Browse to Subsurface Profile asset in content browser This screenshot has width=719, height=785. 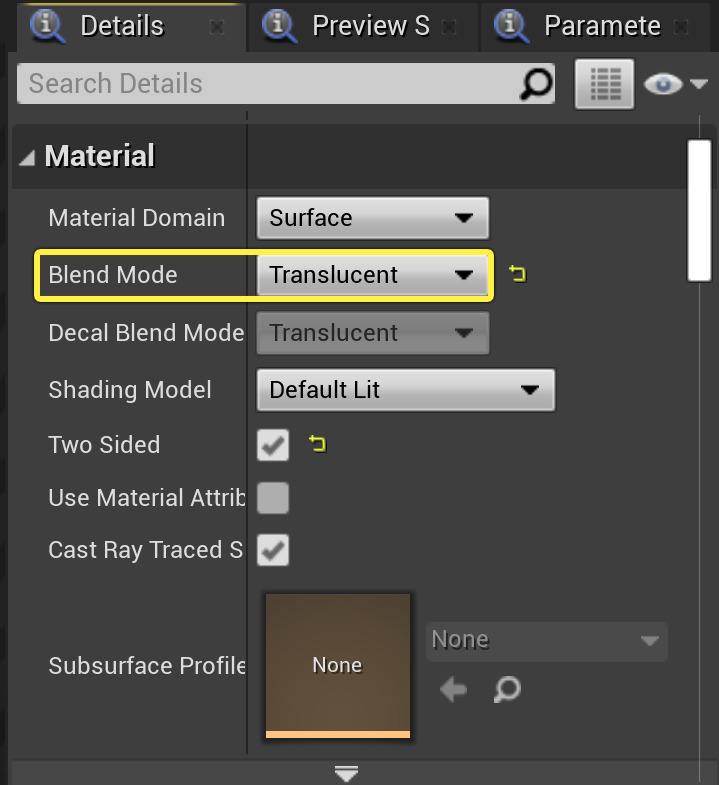[x=507, y=689]
